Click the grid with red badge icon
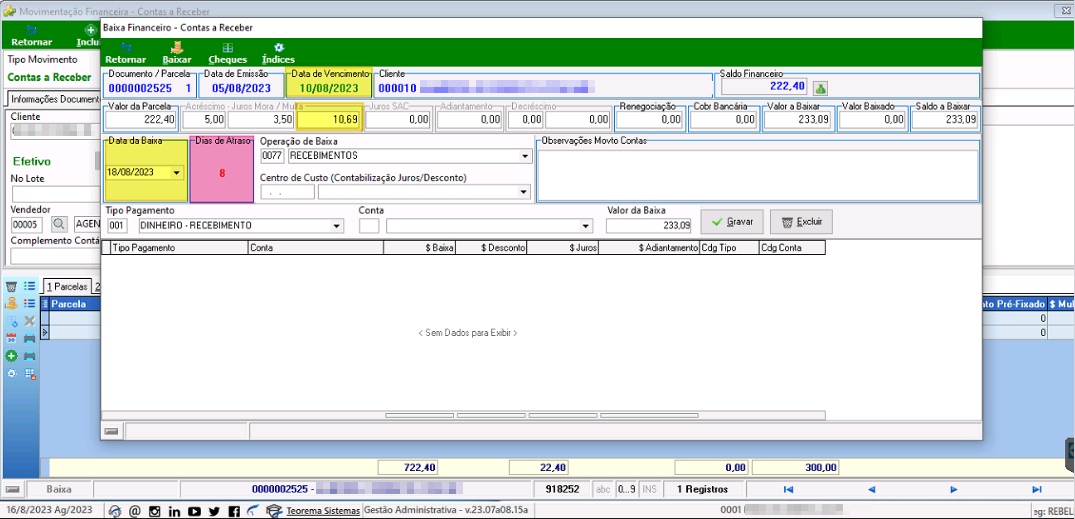Screen dimensions: 1075x519 pos(29,374)
